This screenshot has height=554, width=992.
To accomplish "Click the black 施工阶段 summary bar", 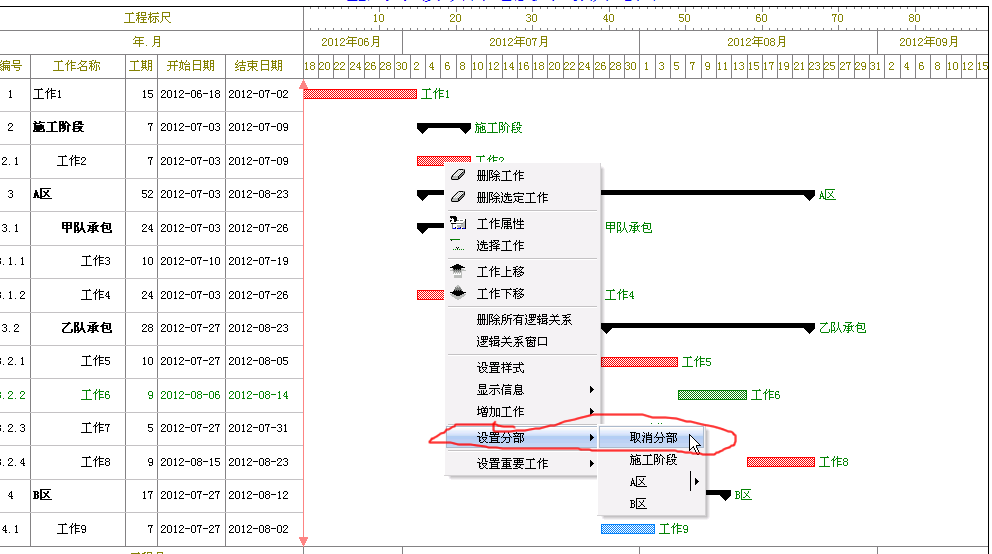I will click(443, 128).
